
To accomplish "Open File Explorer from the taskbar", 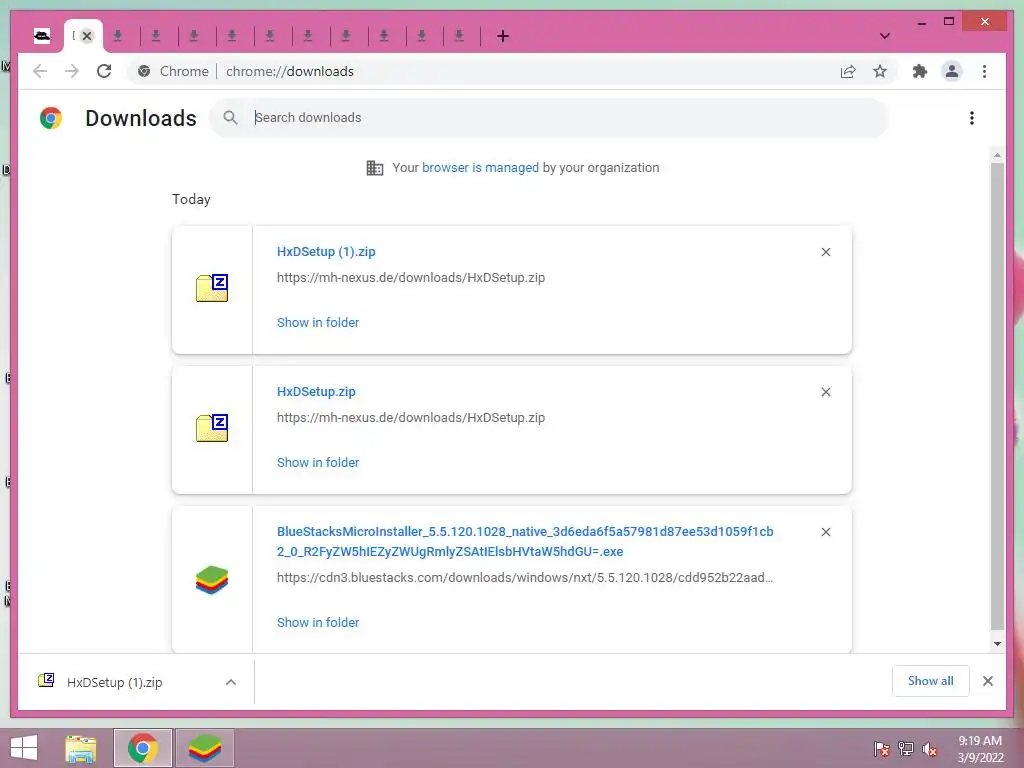I will click(x=81, y=748).
